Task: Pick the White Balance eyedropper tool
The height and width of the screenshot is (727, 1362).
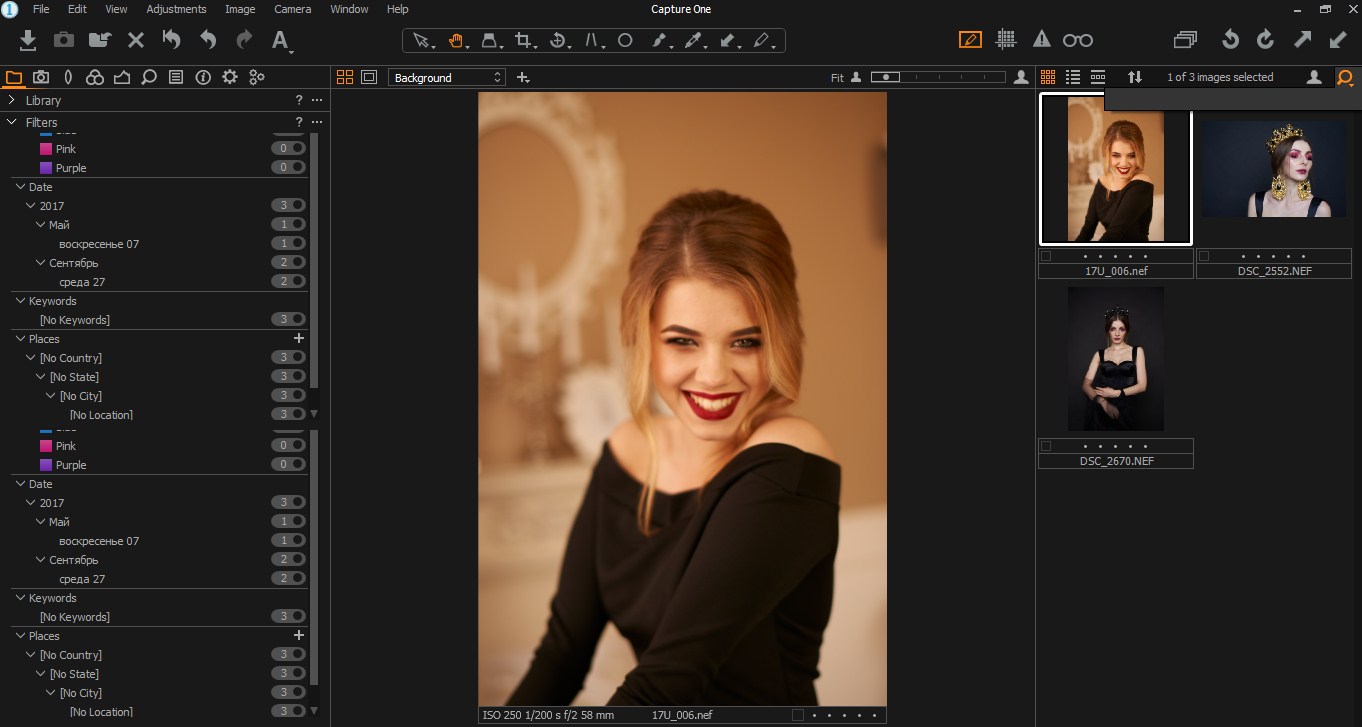Action: pos(694,40)
